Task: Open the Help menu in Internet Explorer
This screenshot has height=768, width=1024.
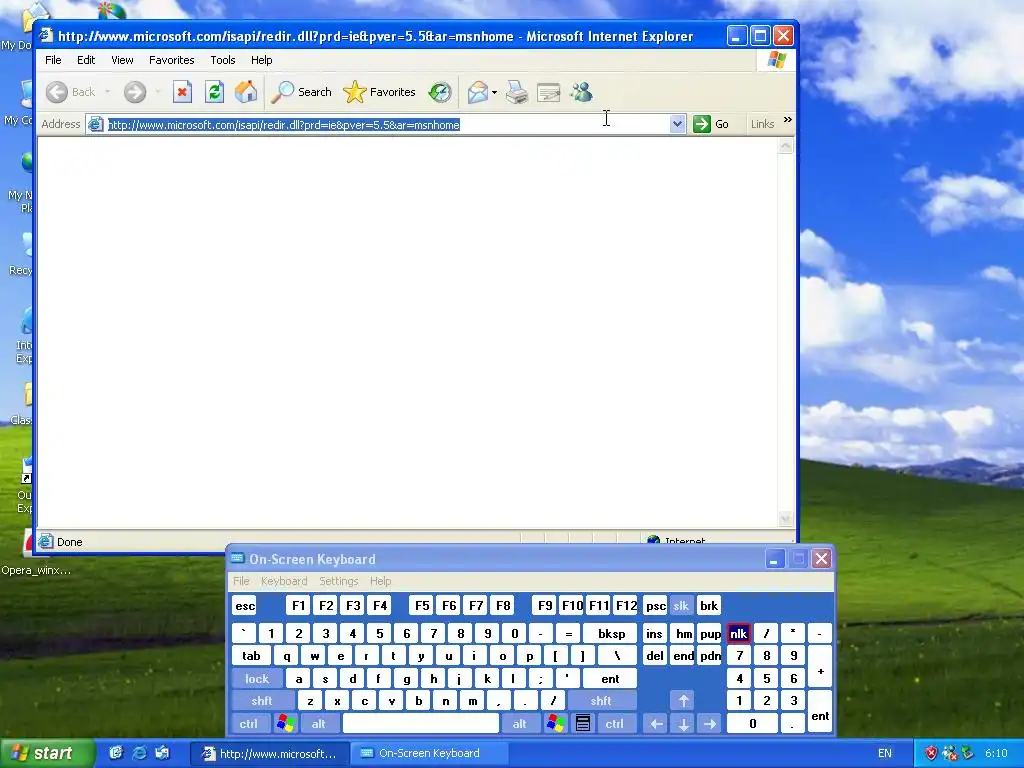Action: tap(261, 60)
